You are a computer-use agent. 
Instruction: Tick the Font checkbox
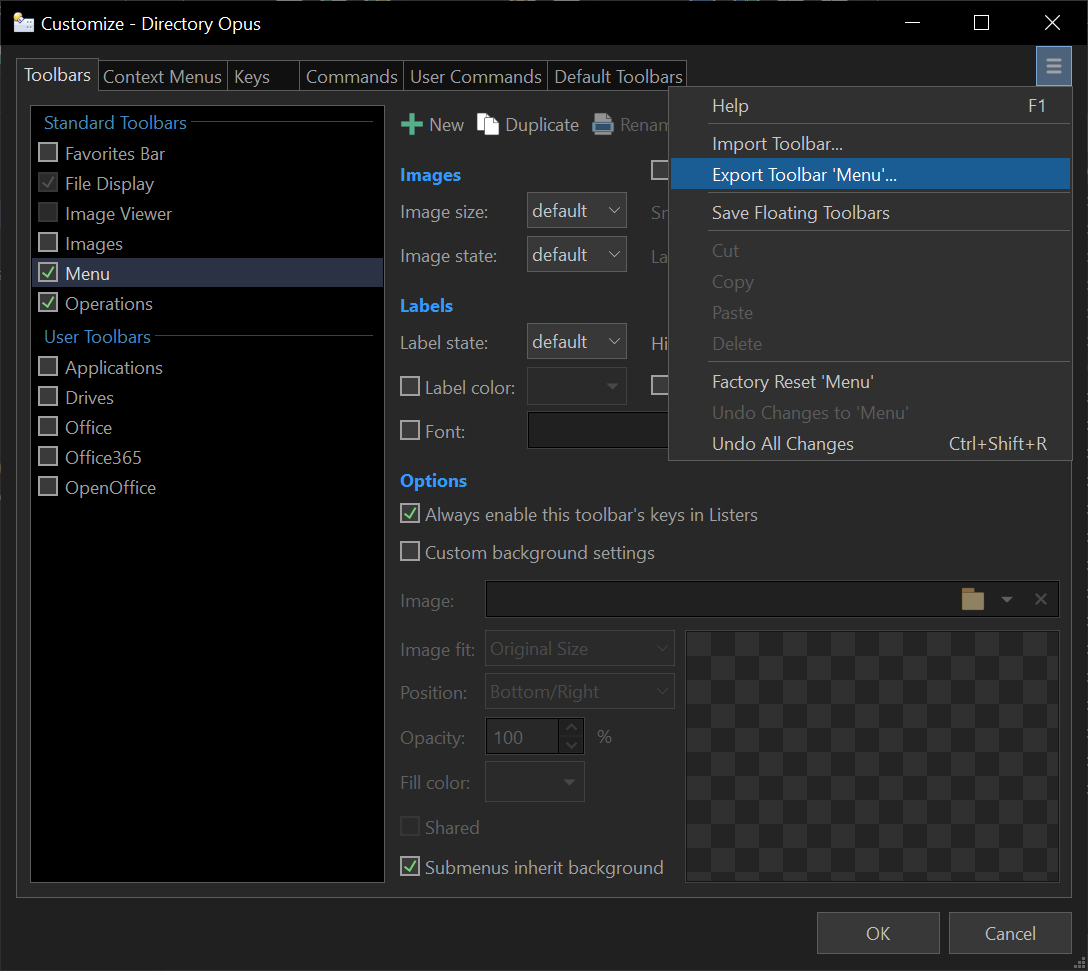pos(410,430)
